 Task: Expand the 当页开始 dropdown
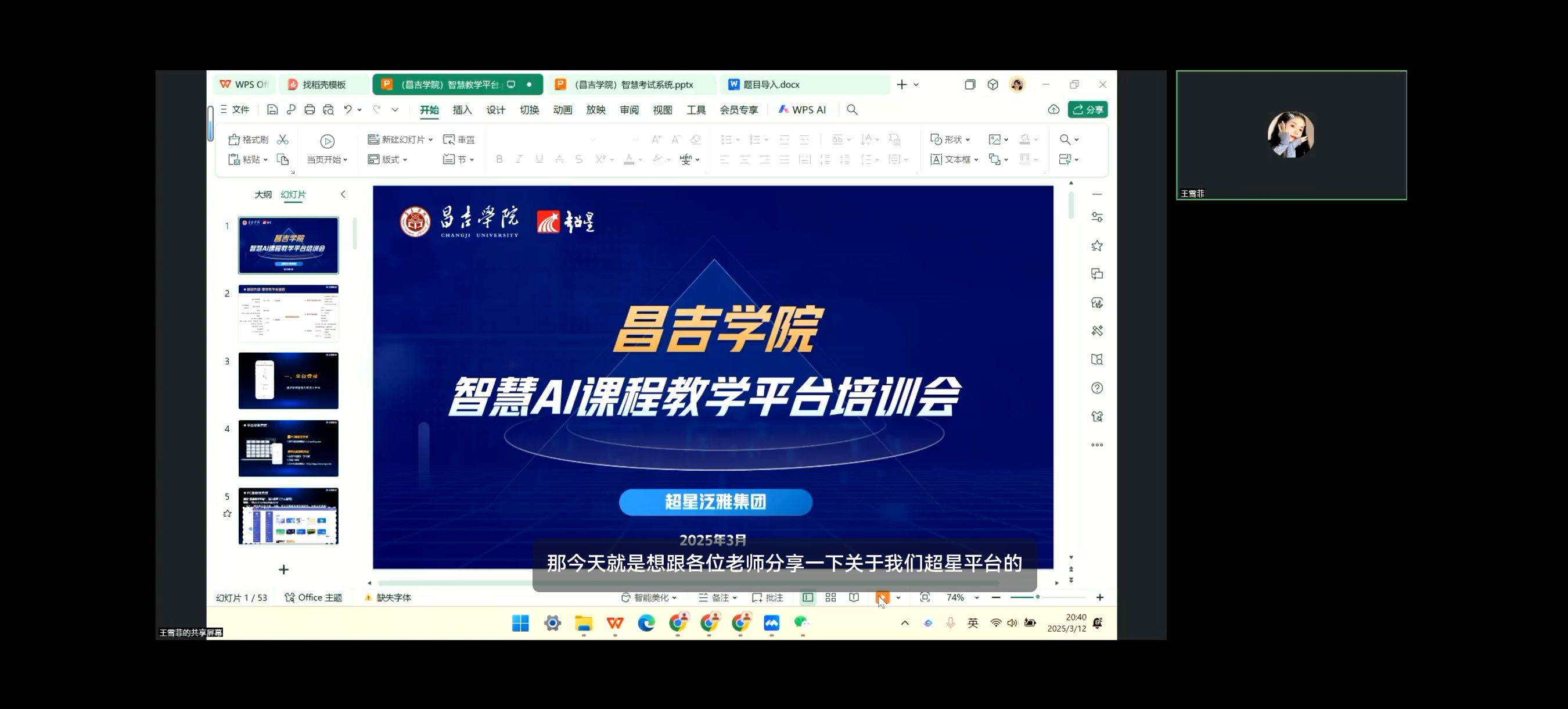click(345, 160)
